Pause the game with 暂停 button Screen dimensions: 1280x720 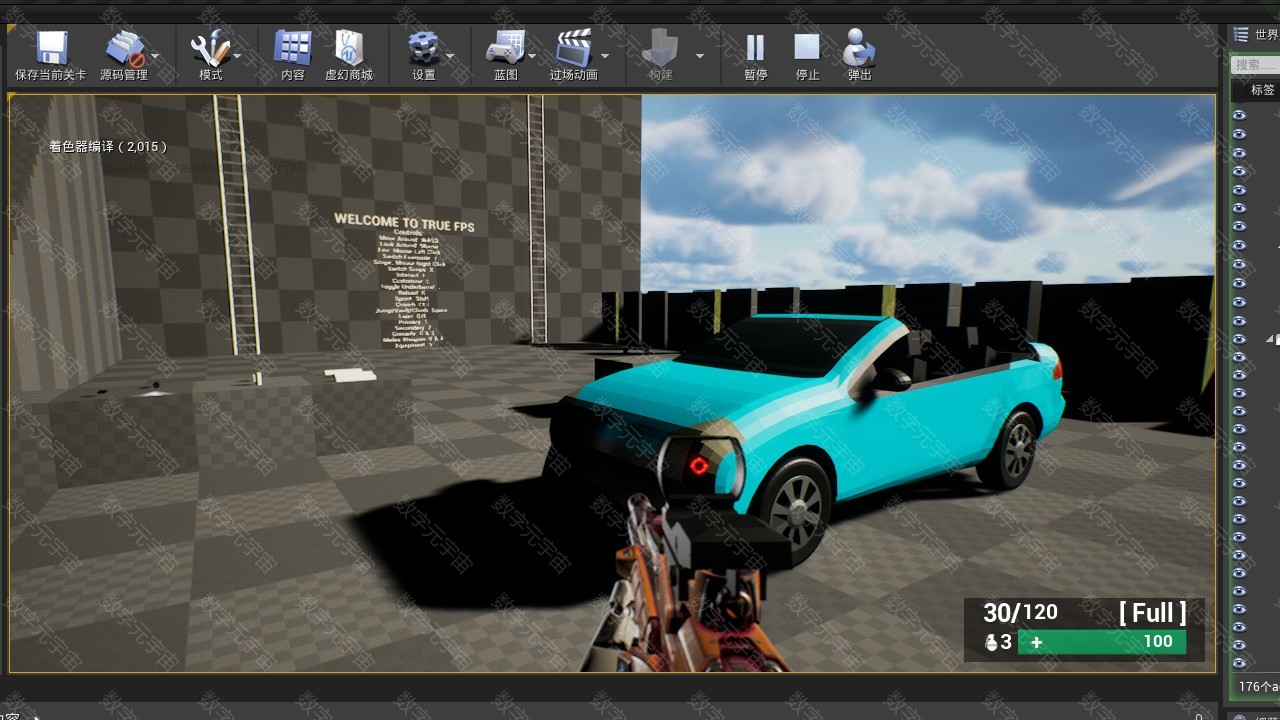click(755, 48)
